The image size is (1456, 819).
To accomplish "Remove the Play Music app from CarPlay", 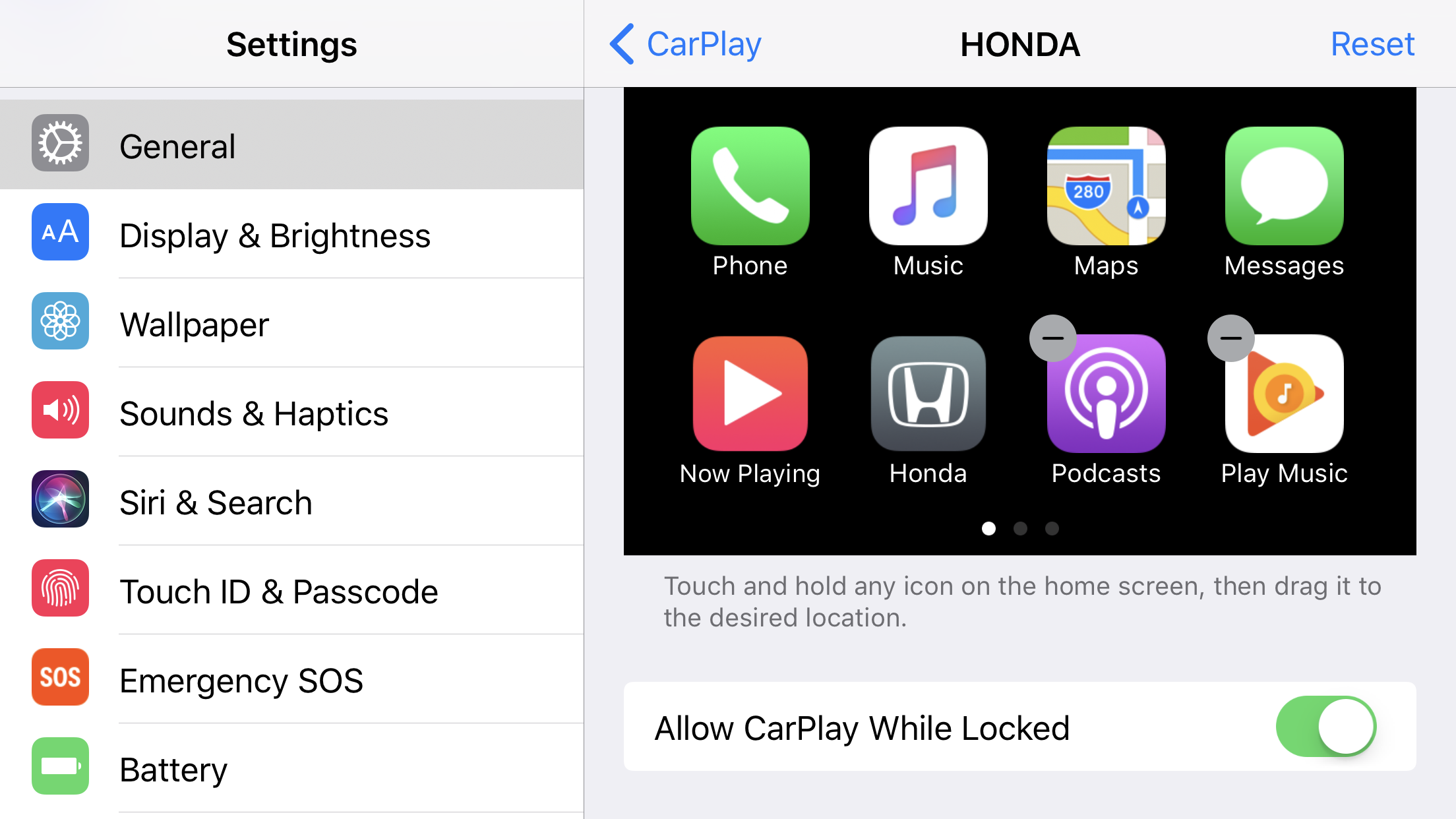I will click(x=1228, y=339).
